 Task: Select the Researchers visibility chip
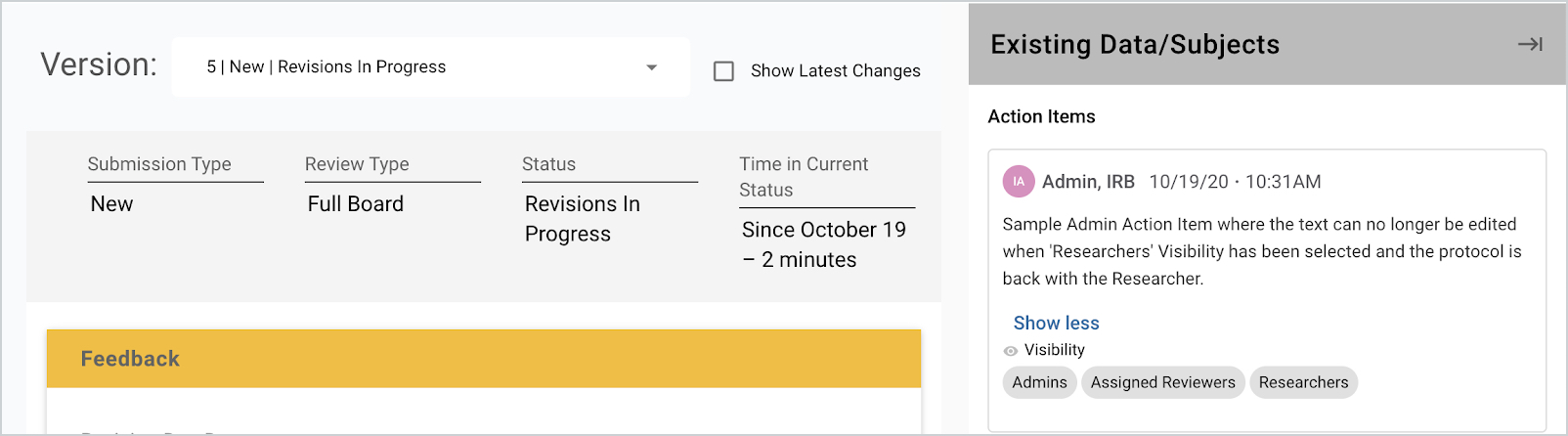[x=1303, y=382]
